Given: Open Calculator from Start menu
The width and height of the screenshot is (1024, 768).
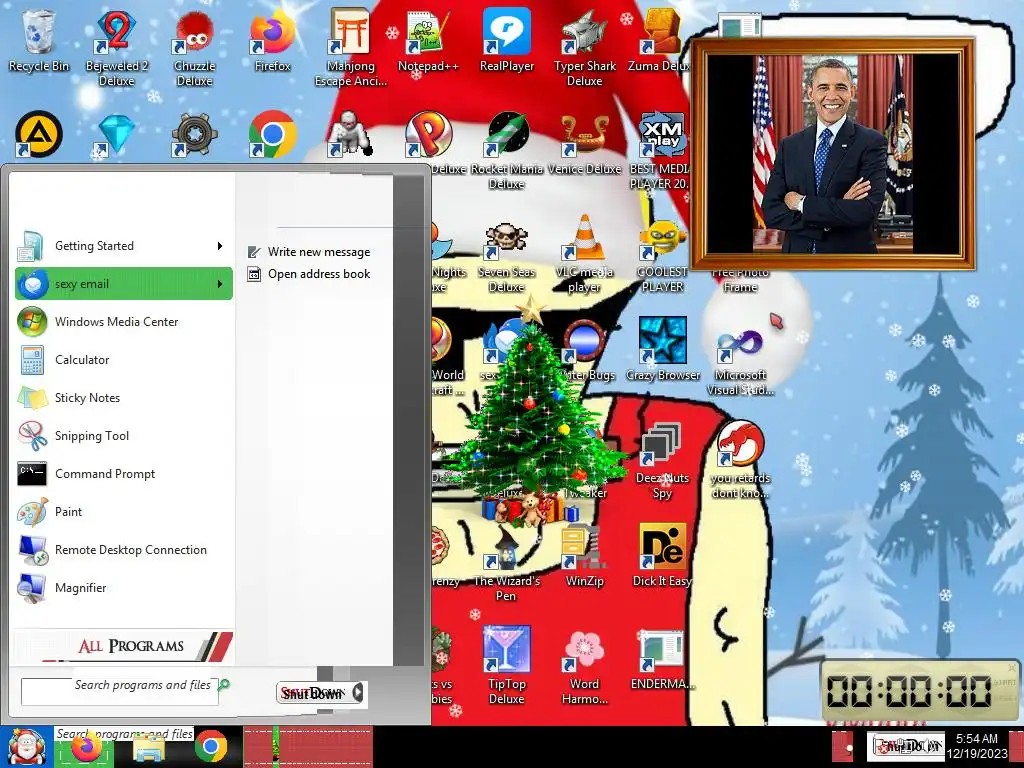Looking at the screenshot, I should [x=123, y=360].
